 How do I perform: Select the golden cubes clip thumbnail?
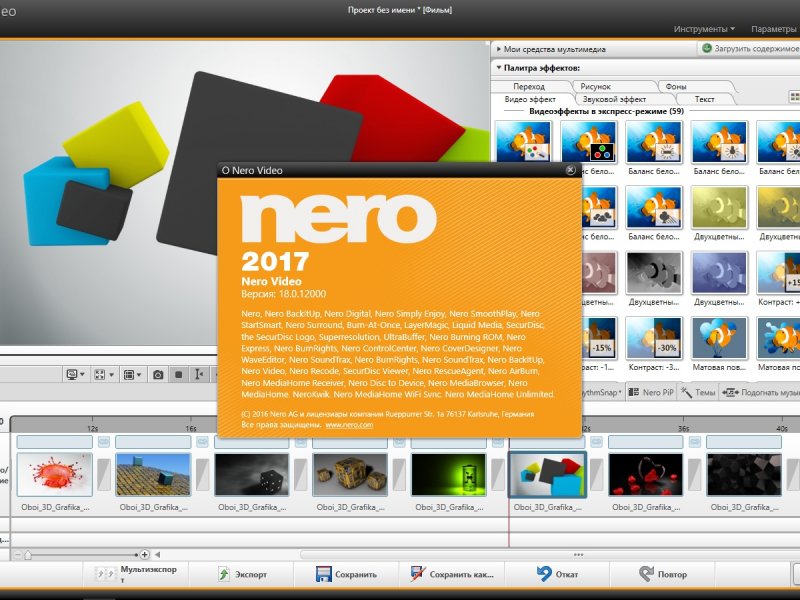point(350,474)
